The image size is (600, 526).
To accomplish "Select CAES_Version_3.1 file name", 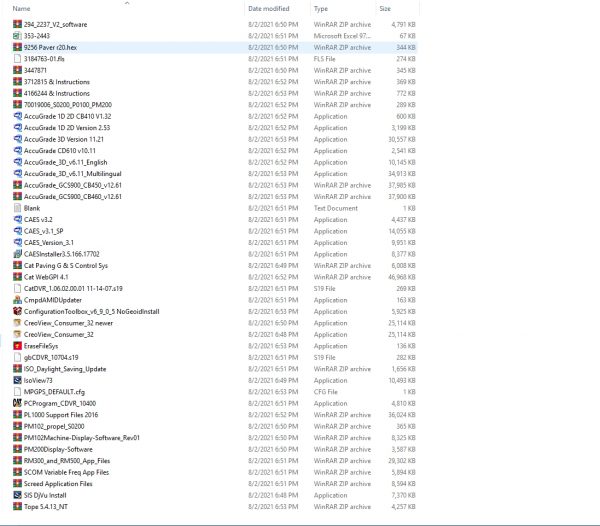I will [49, 242].
